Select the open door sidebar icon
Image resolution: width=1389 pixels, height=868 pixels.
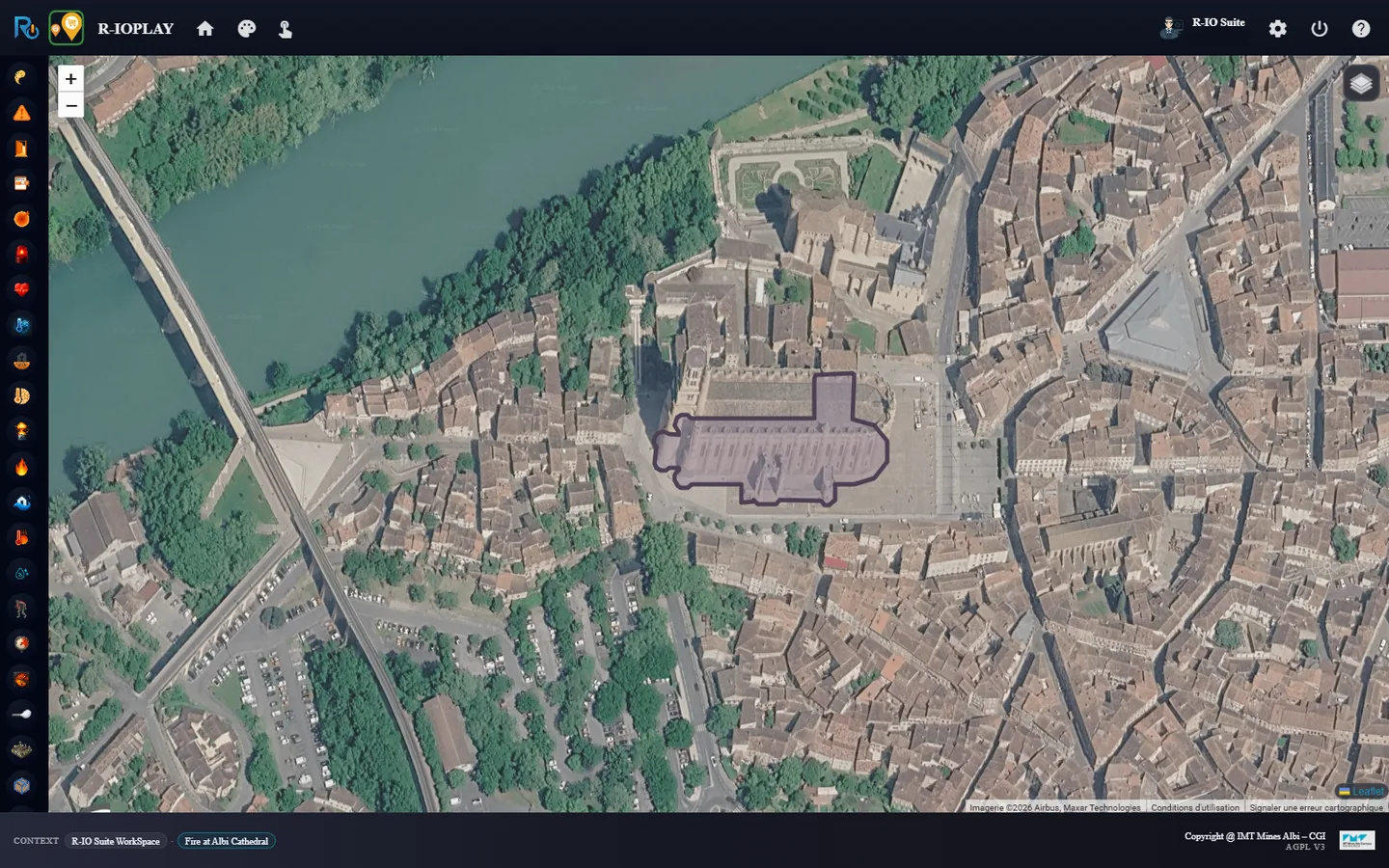[21, 149]
